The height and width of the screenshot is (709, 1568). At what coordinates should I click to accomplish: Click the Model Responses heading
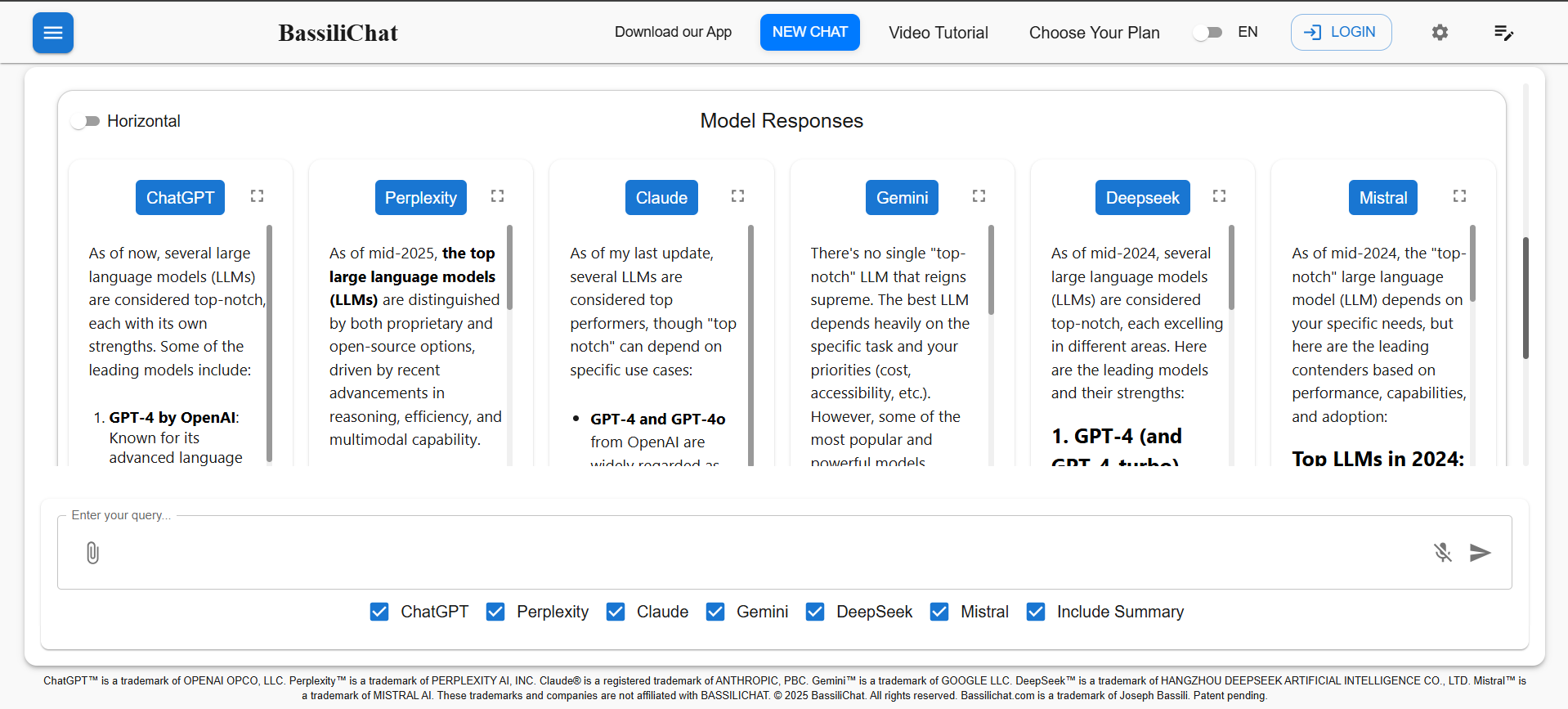(782, 121)
